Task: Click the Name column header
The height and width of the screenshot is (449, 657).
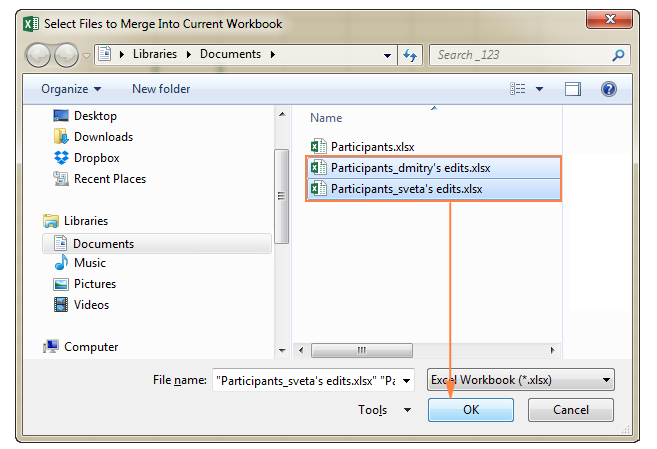Action: (326, 118)
